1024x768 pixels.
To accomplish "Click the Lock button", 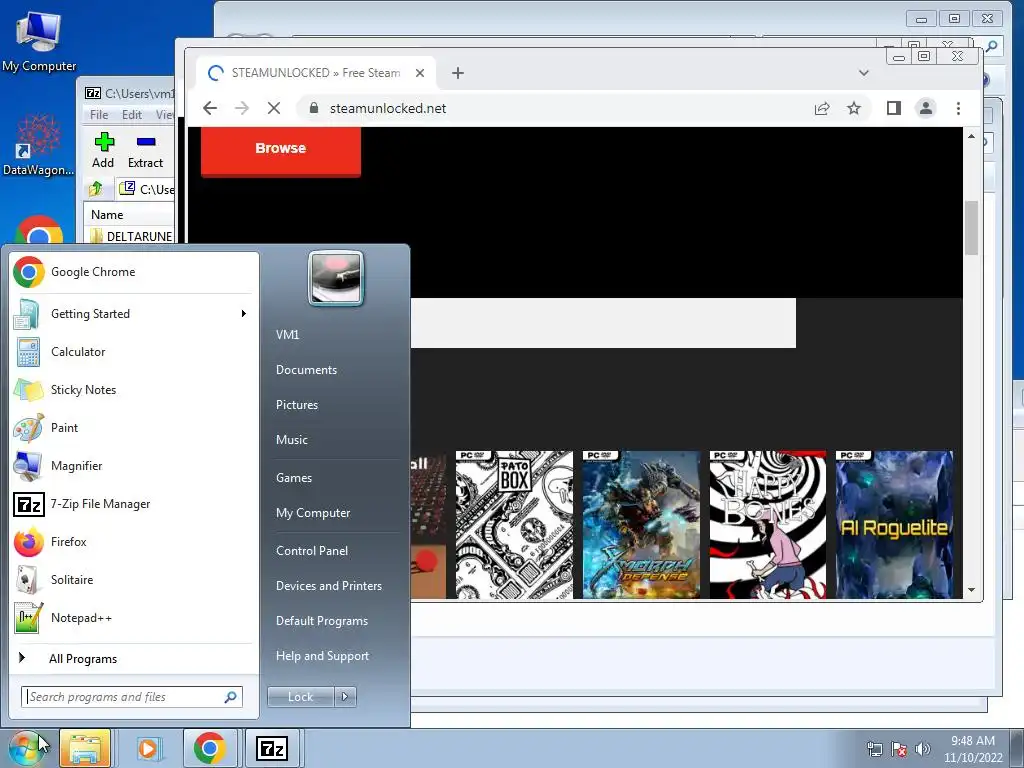I will (300, 697).
